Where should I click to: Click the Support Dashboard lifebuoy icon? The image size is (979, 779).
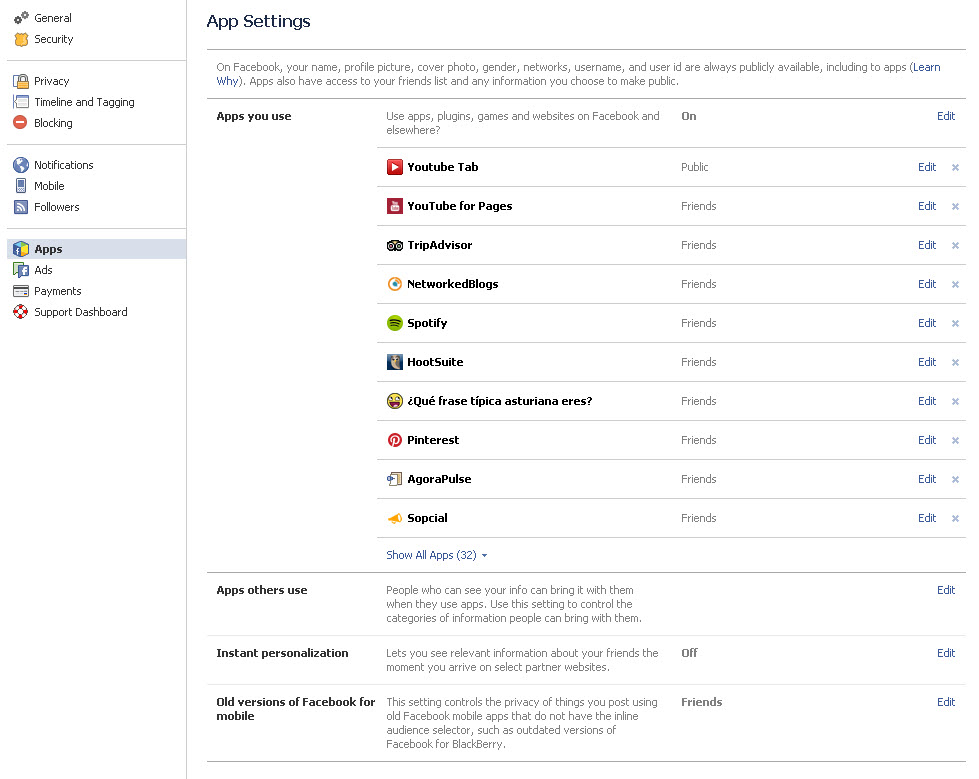coord(21,311)
